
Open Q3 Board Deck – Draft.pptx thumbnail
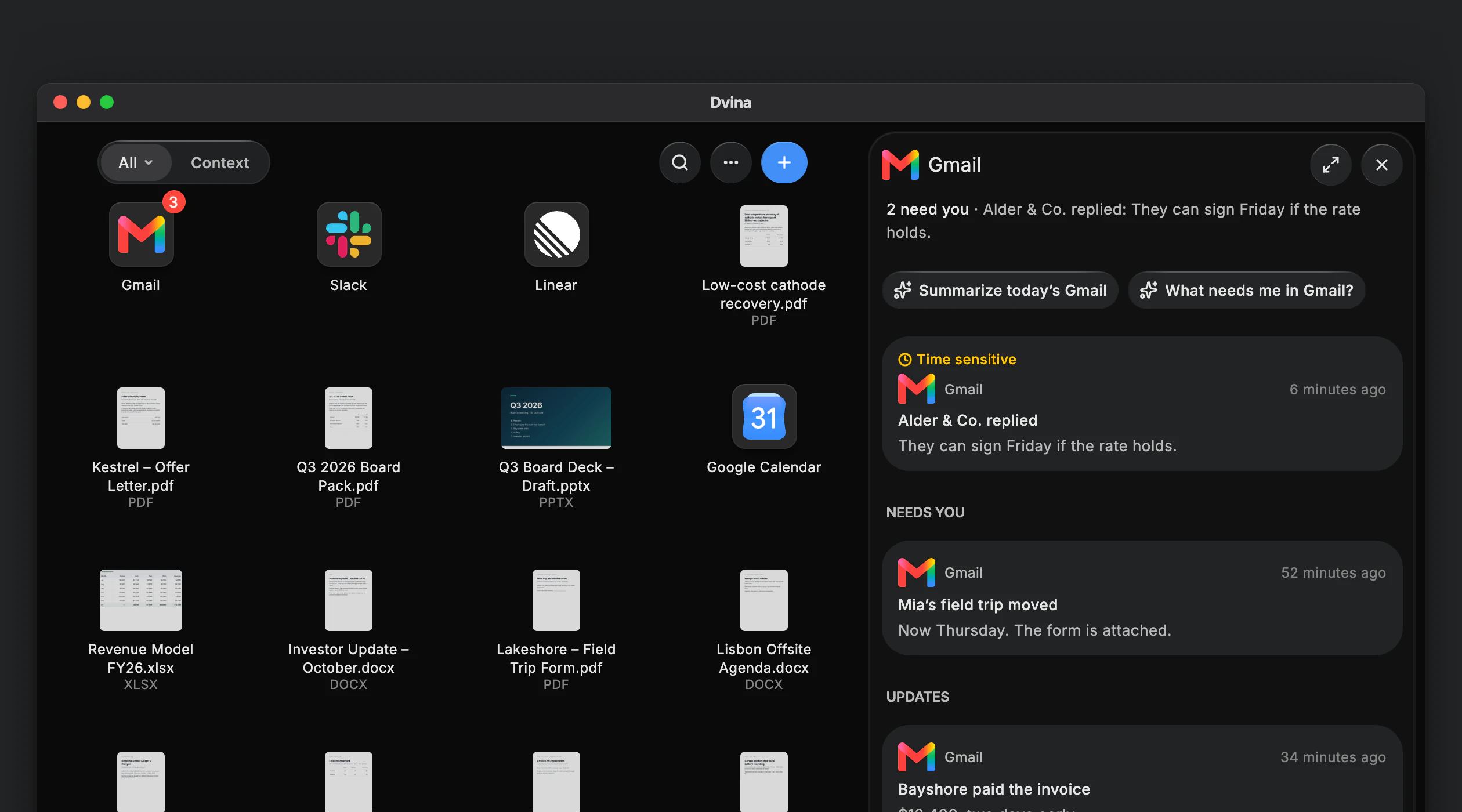(x=556, y=418)
